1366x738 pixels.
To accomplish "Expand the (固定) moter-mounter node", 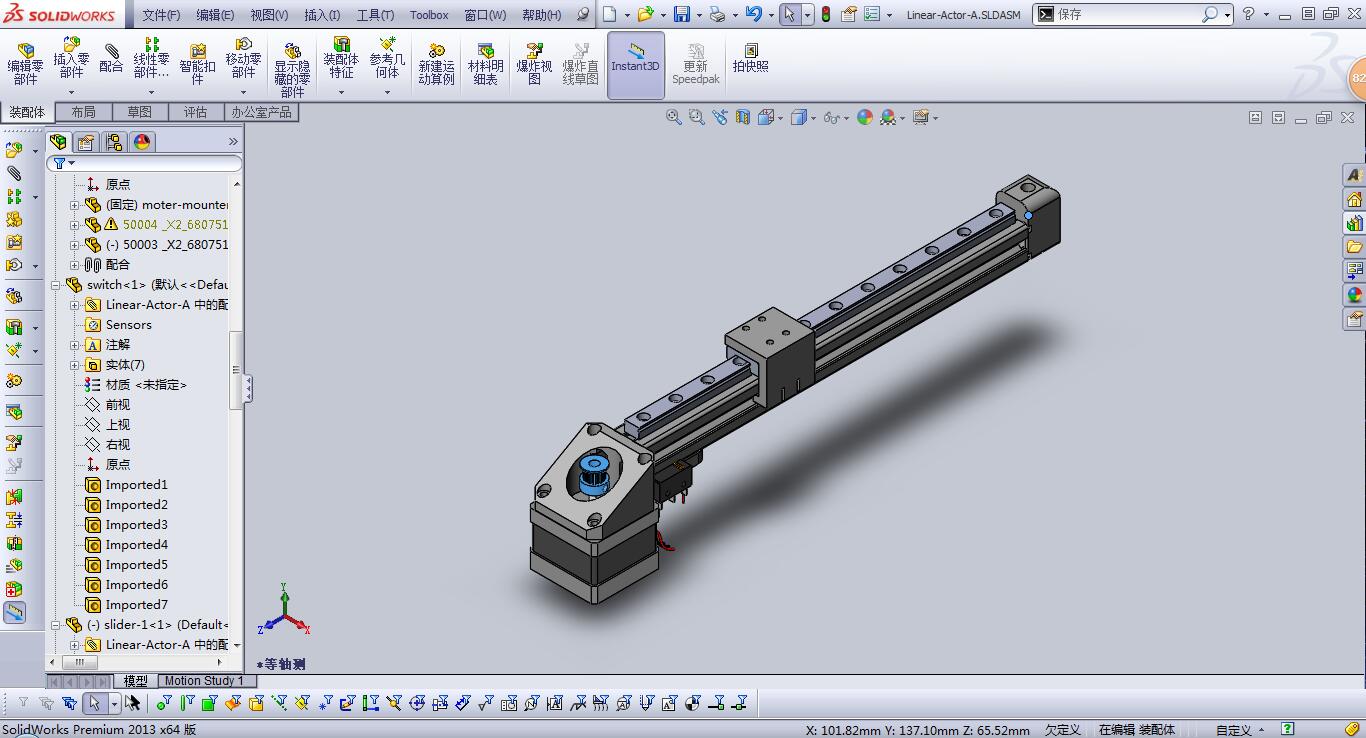I will (75, 205).
